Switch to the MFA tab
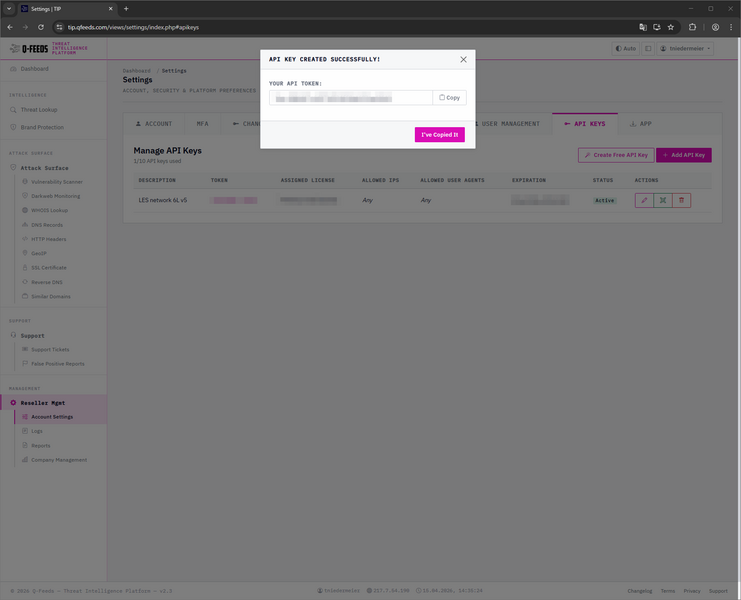 202,124
